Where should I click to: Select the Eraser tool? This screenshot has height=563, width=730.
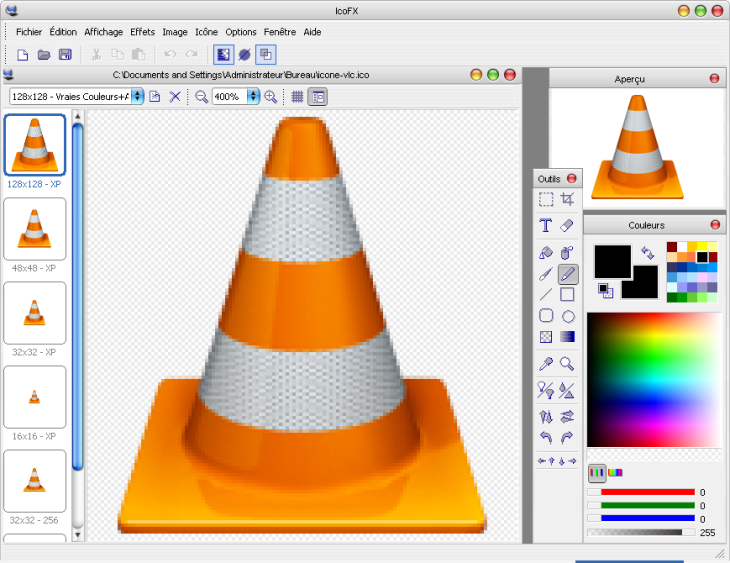point(567,226)
